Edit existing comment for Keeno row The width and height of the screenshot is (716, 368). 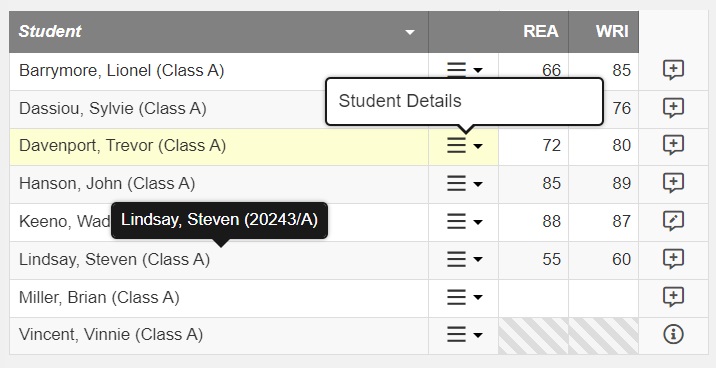673,221
